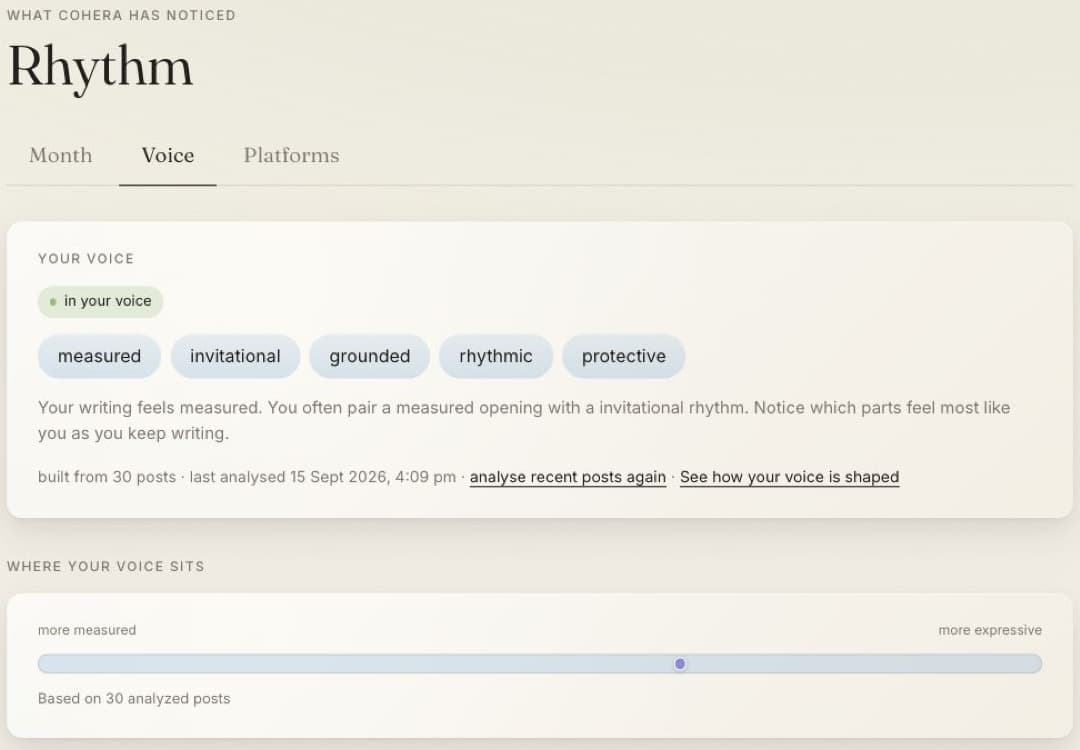Select the 'protective' voice tag

click(x=623, y=356)
